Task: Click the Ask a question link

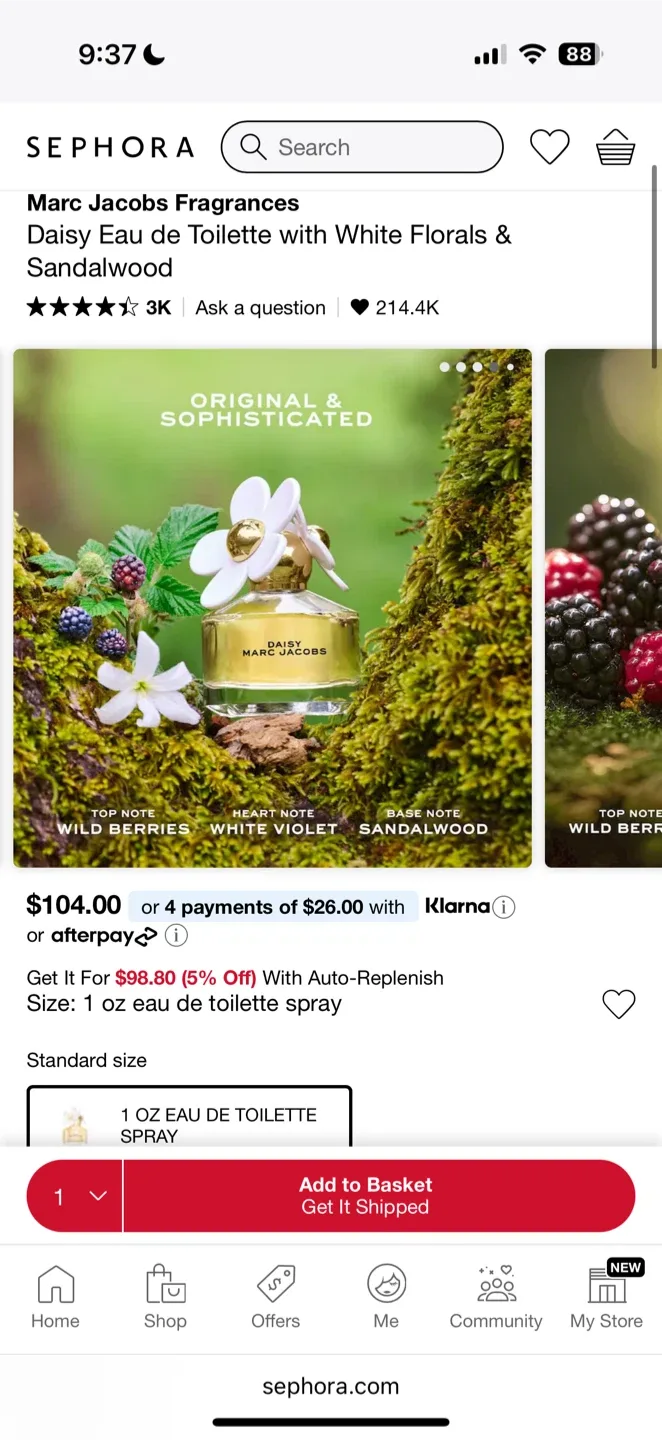Action: pyautogui.click(x=260, y=308)
